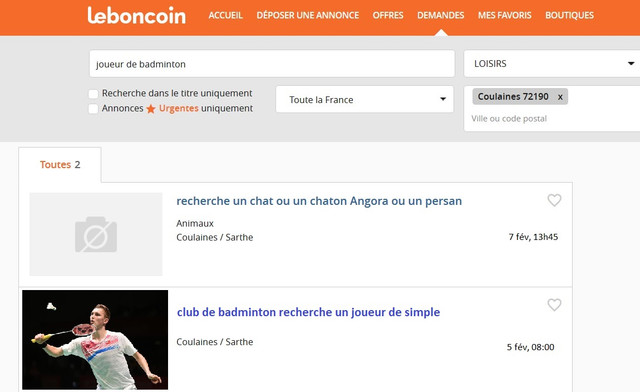
Task: Enable Annonces Urgentes uniquement checkbox
Action: 93,109
